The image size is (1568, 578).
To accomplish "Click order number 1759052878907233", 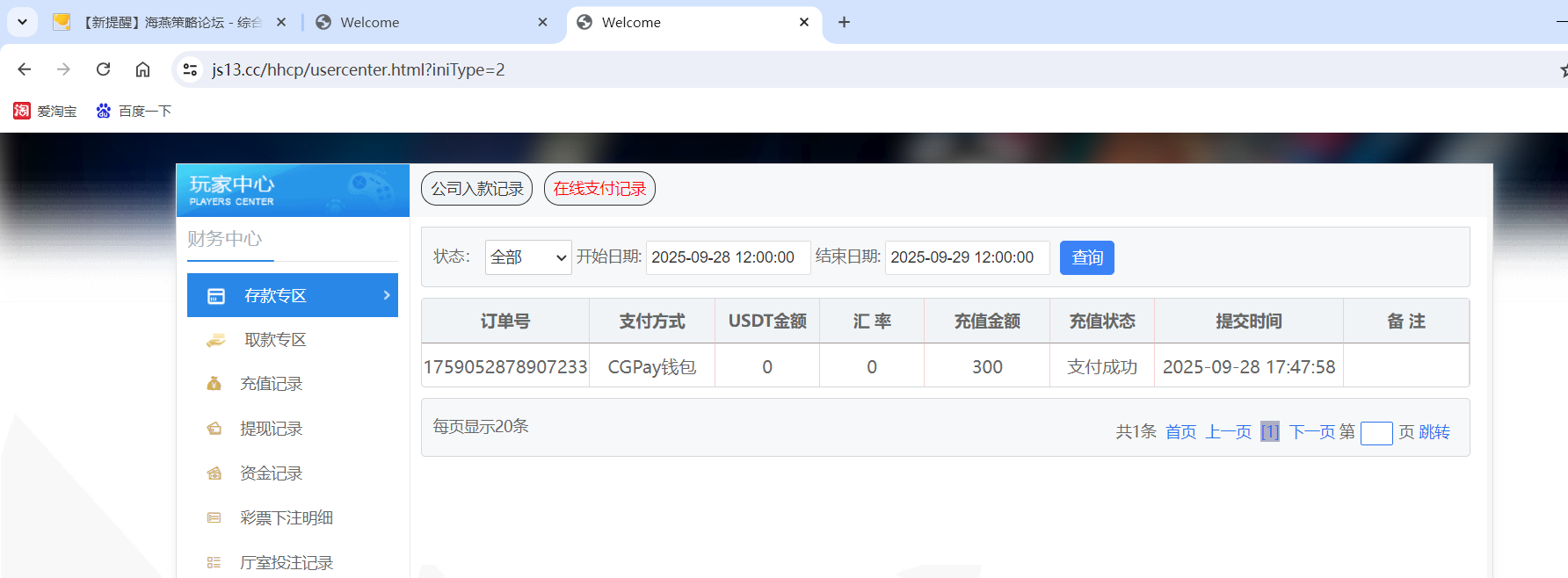I will point(505,366).
